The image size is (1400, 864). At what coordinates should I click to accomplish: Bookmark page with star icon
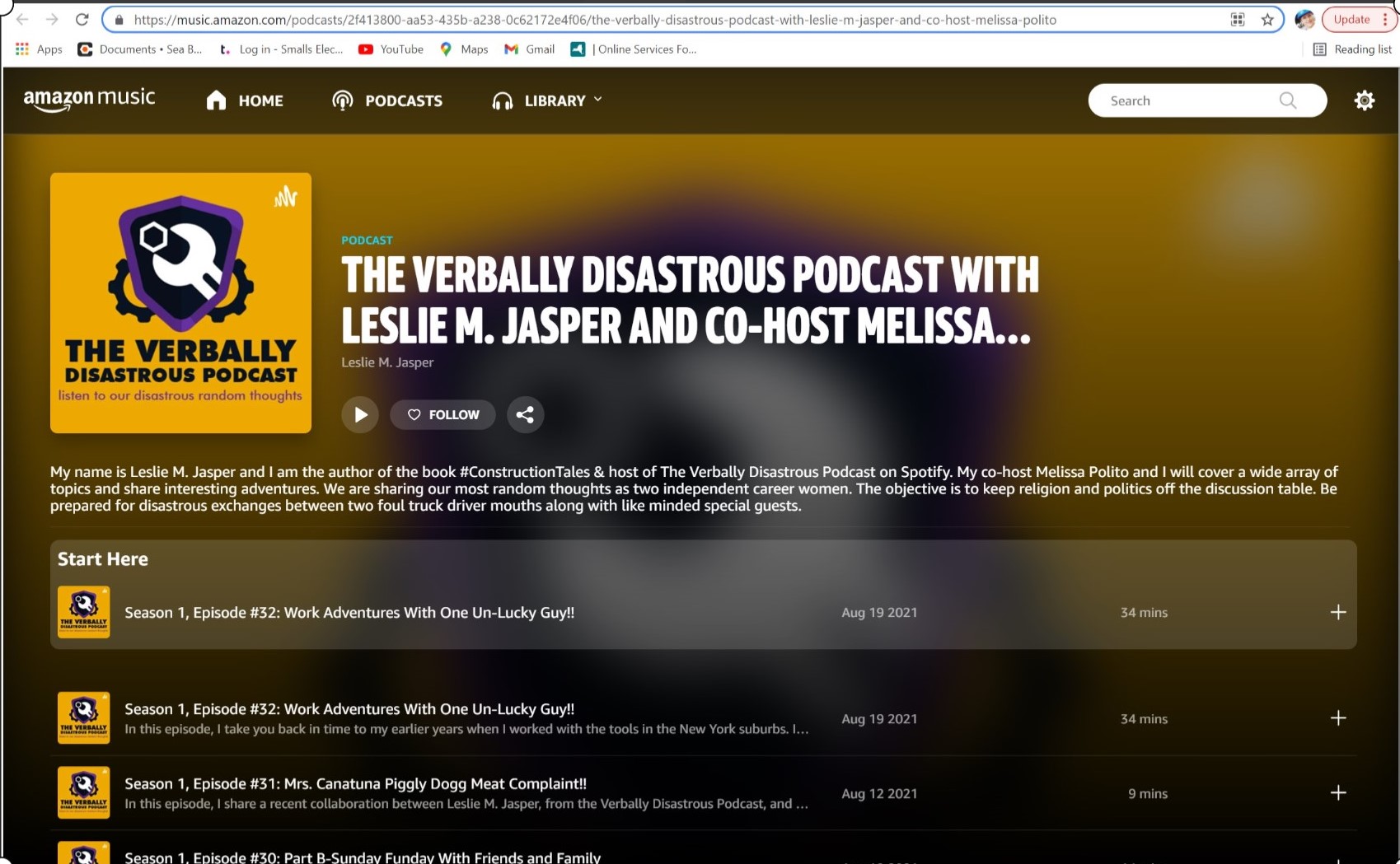(x=1267, y=20)
